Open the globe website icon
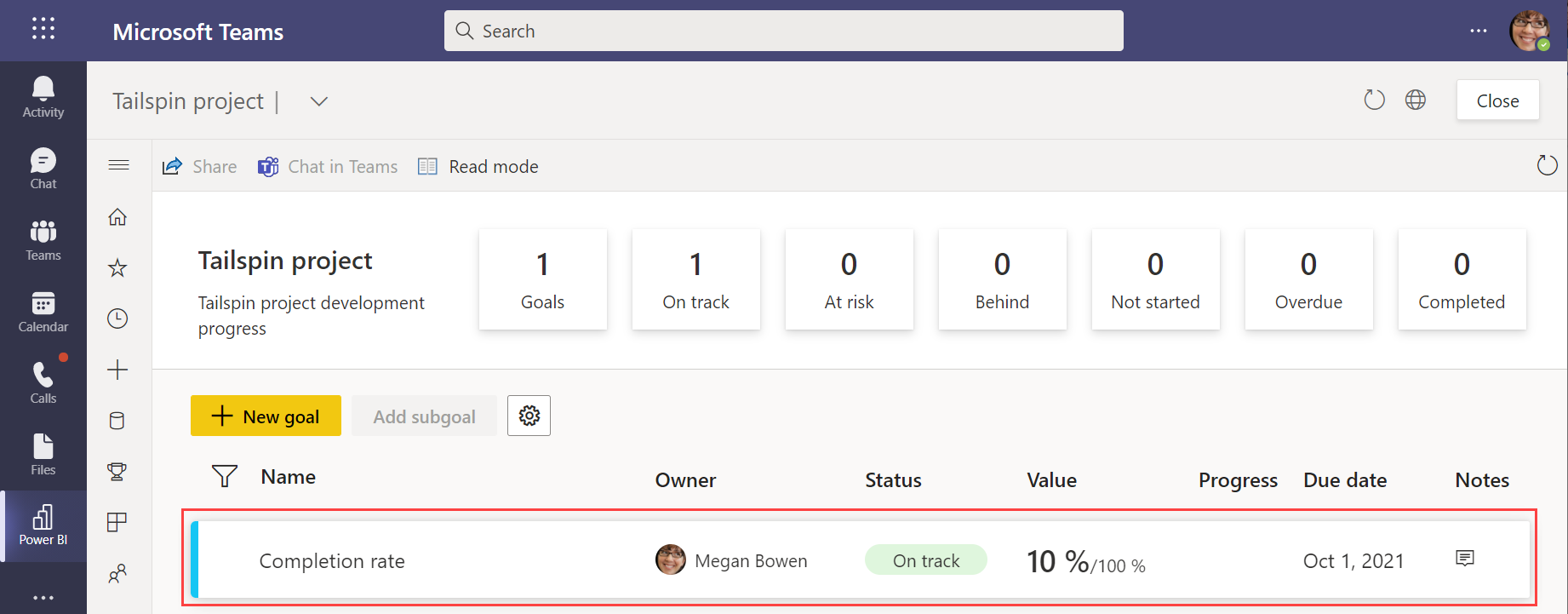Viewport: 1568px width, 614px height. (1416, 100)
